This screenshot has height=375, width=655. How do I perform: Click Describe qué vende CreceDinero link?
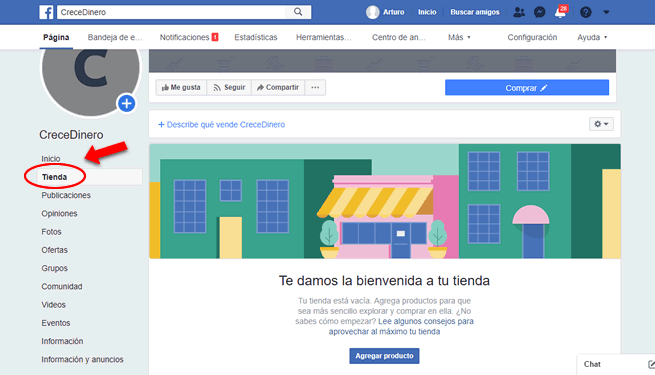[222, 124]
